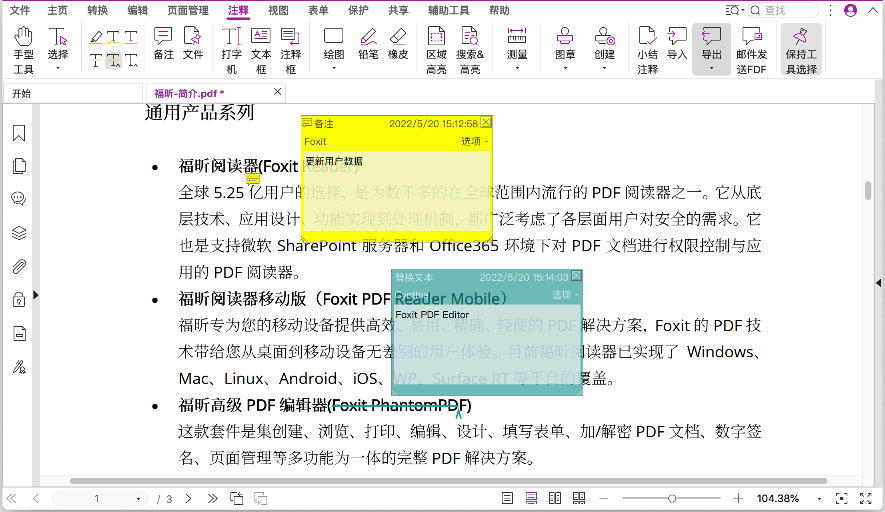Switch to continuous facing view mode
Image resolution: width=885 pixels, height=512 pixels.
(579, 498)
